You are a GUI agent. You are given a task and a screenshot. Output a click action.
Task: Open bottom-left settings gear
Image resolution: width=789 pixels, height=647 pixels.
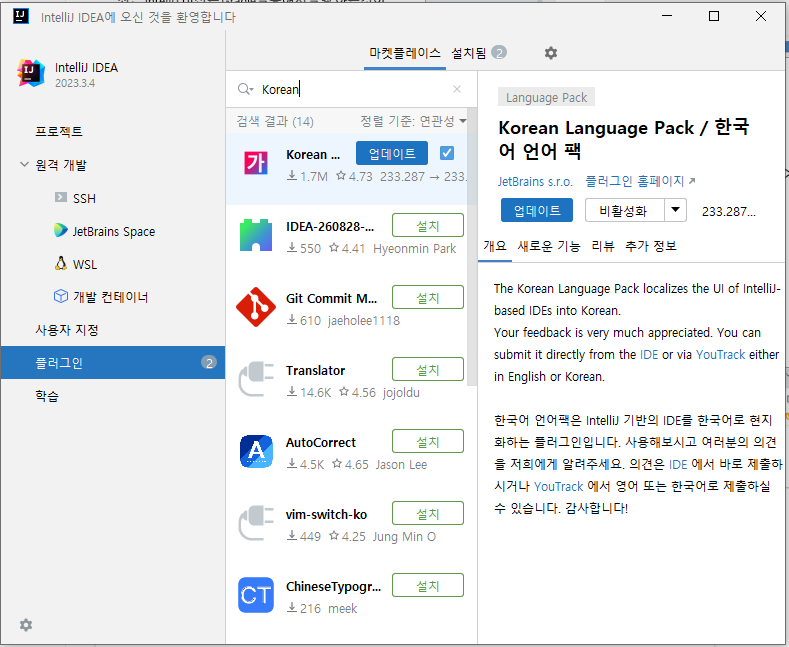[26, 625]
